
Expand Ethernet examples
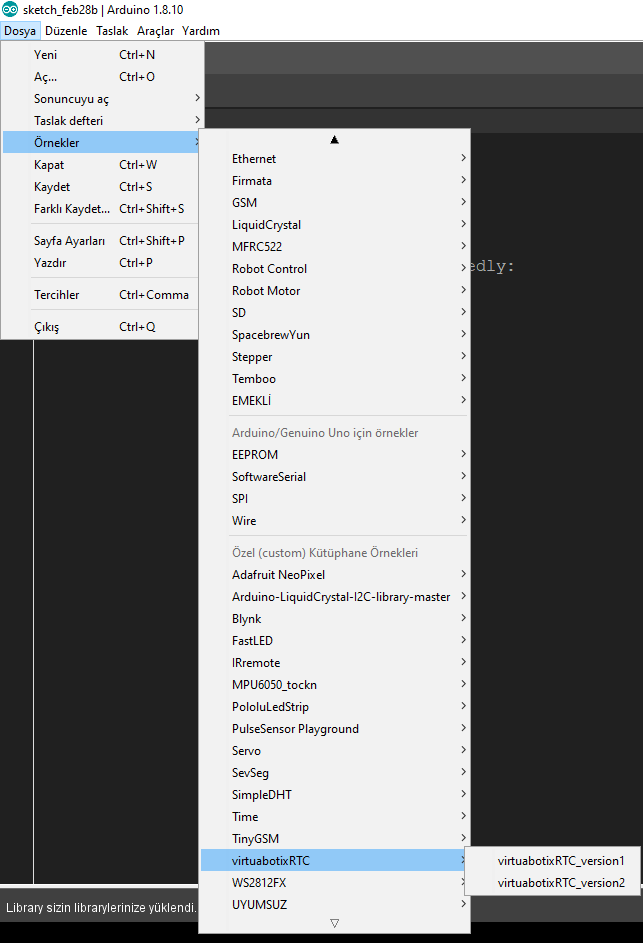(334, 159)
